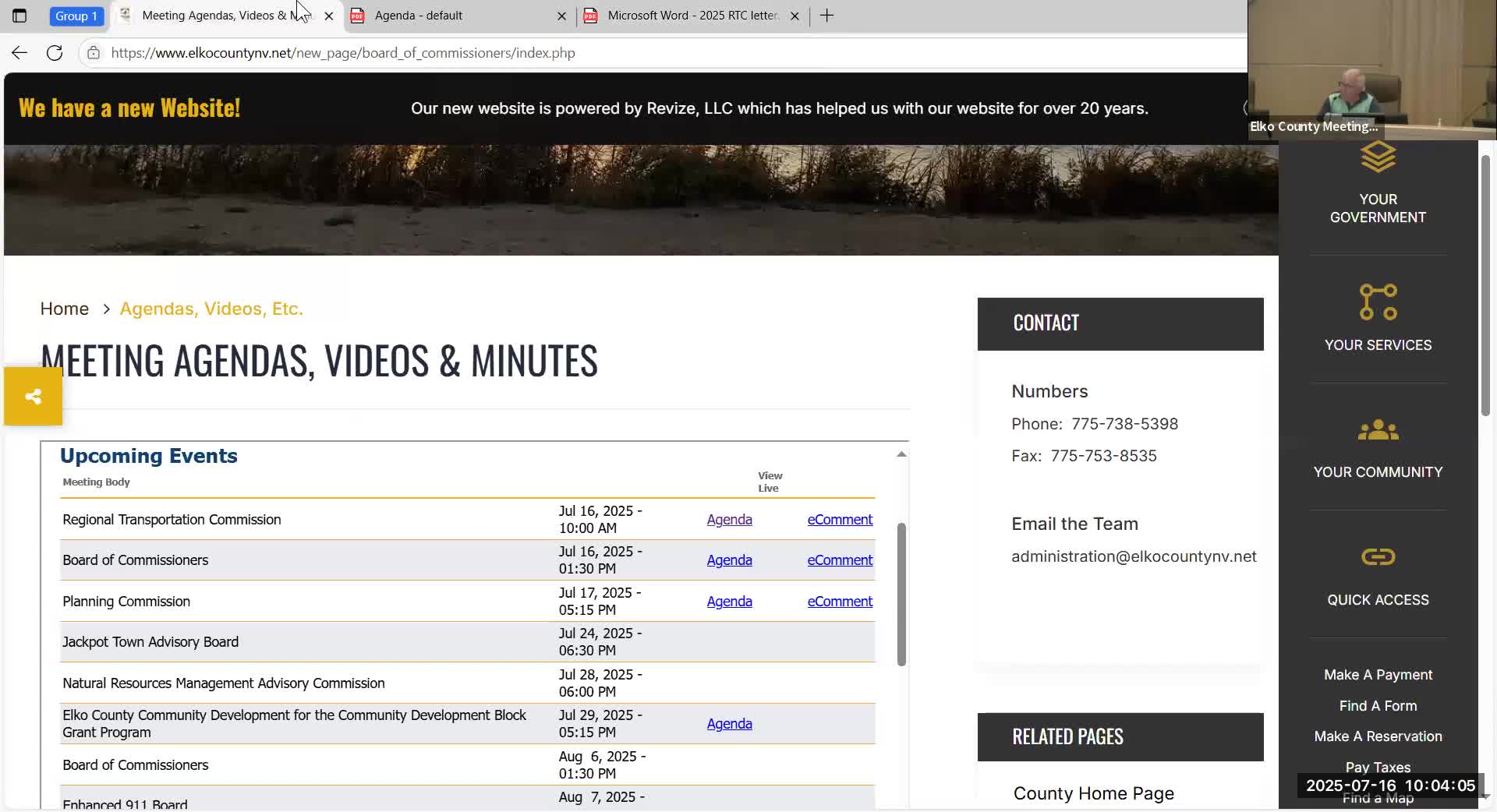Click the browser address bar URL
Image resolution: width=1497 pixels, height=812 pixels.
(x=343, y=53)
